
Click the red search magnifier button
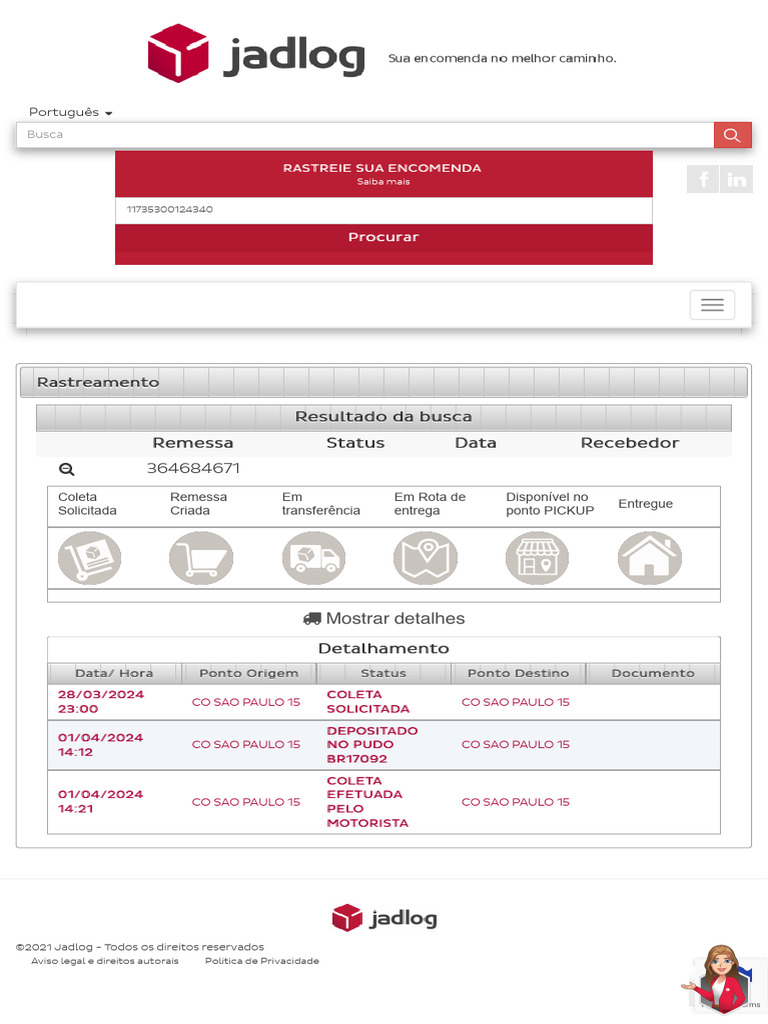(732, 135)
